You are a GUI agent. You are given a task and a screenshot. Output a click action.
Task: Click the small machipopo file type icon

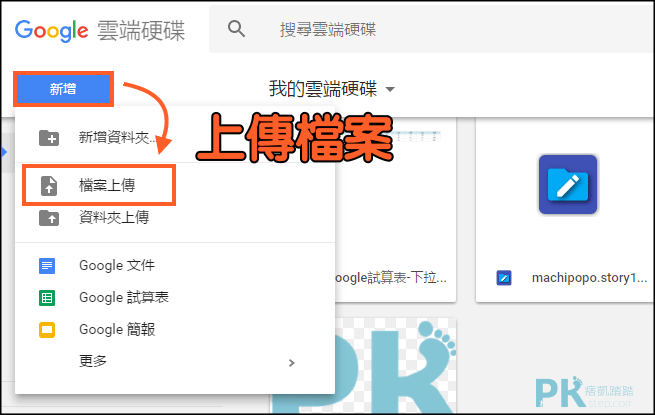click(x=504, y=278)
